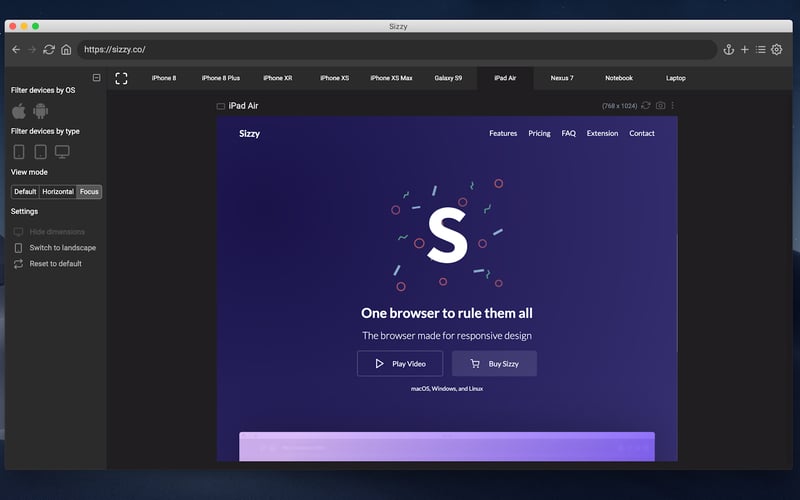The height and width of the screenshot is (500, 800).
Task: Go back using the back arrow
Action: click(16, 49)
